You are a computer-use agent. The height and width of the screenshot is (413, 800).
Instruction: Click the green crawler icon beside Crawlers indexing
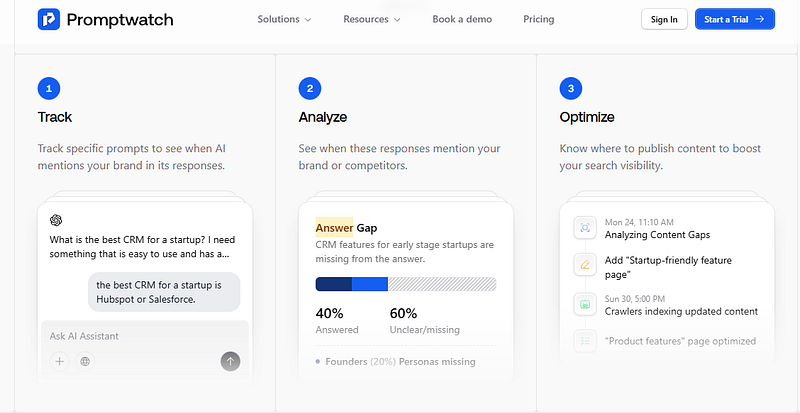(x=585, y=304)
